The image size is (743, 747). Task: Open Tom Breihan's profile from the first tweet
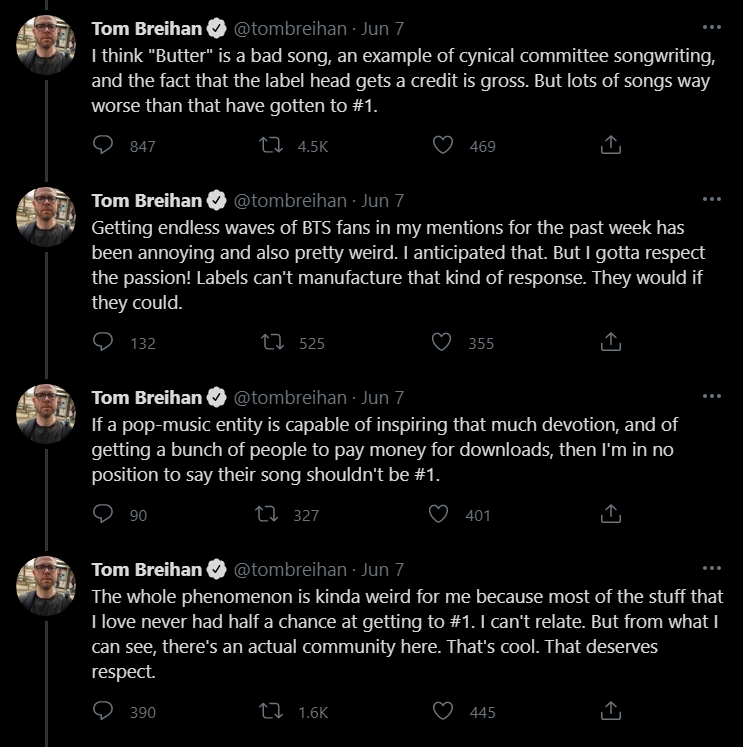[x=147, y=27]
